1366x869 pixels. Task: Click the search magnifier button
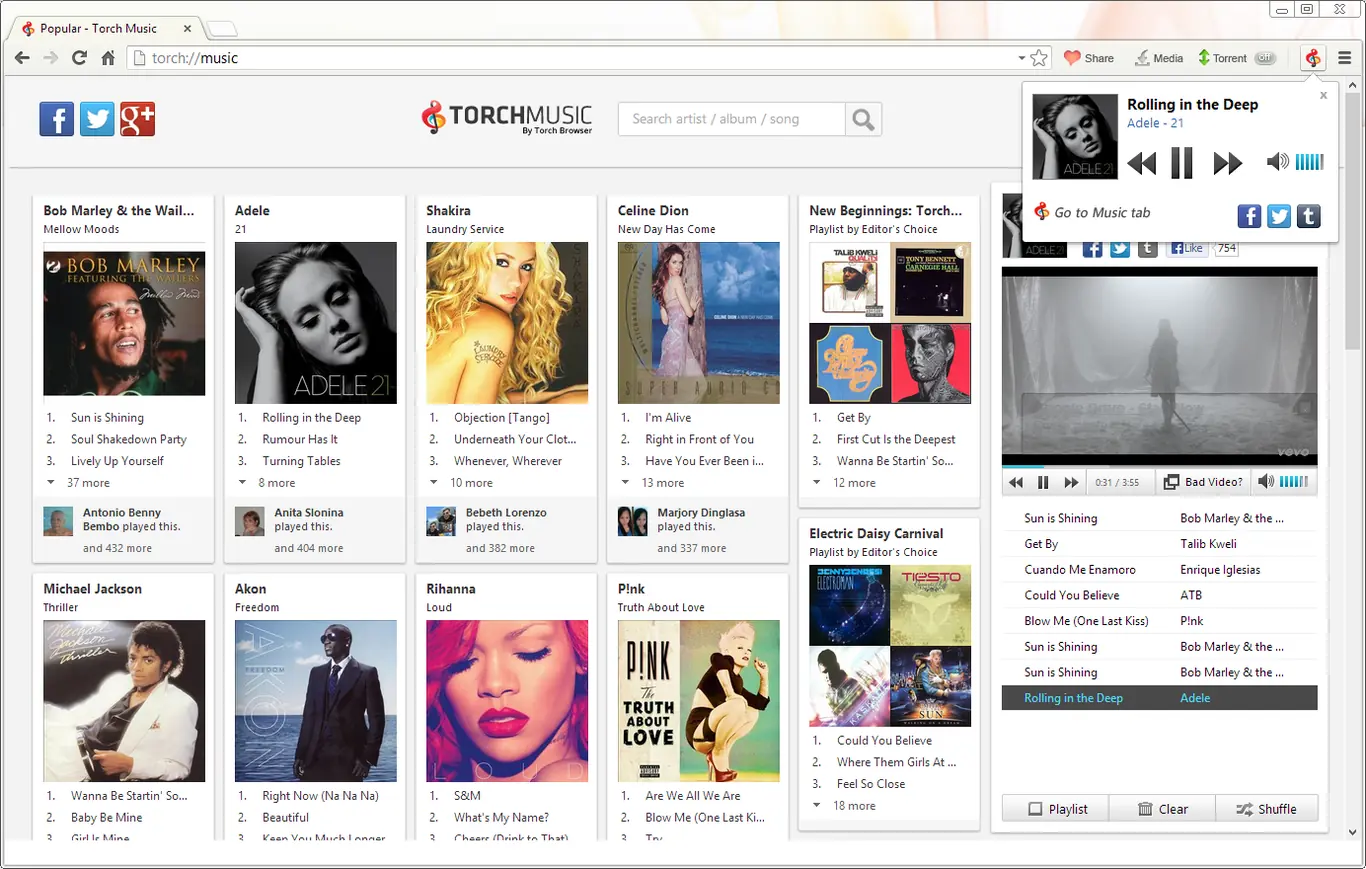coord(863,119)
